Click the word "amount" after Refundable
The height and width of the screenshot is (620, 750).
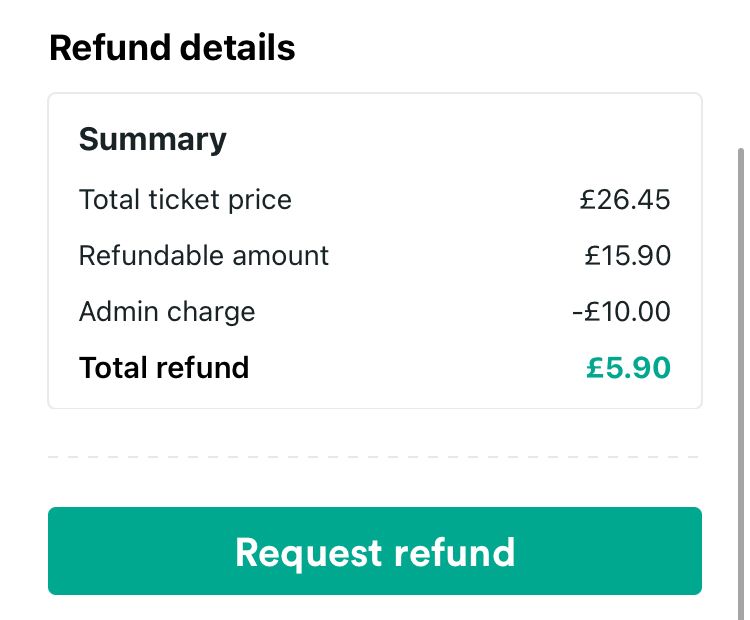281,255
